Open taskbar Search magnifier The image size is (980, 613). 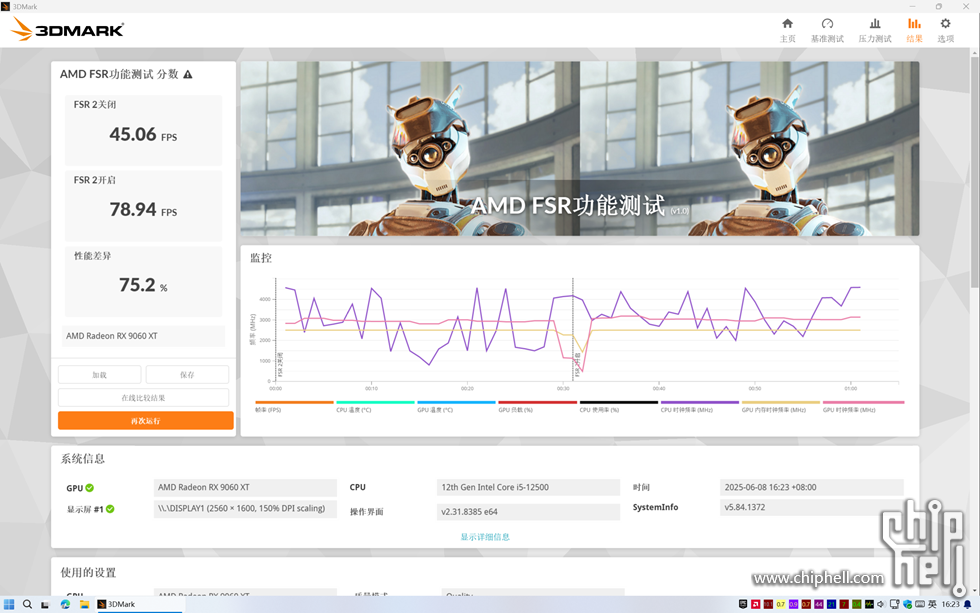(x=27, y=604)
